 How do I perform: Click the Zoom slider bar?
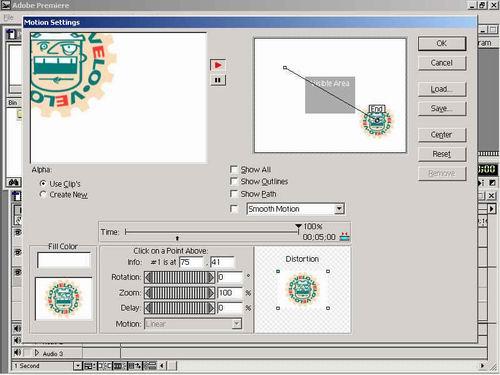click(179, 293)
